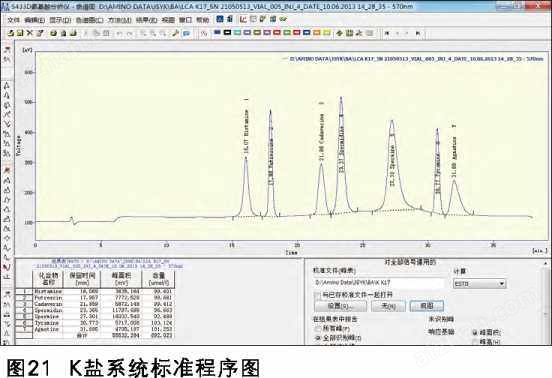
Task: Click the Putrescin row in results table
Action: [95, 298]
